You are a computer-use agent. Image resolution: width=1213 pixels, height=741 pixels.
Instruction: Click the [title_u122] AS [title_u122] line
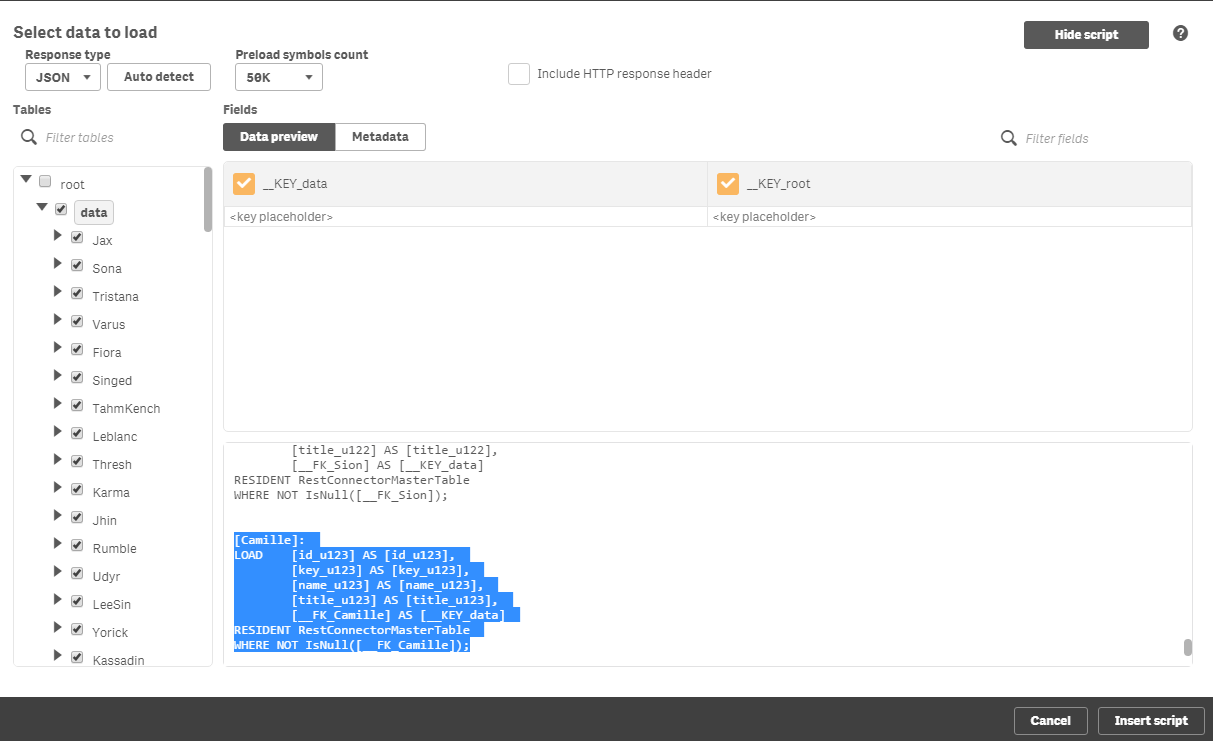pos(395,450)
